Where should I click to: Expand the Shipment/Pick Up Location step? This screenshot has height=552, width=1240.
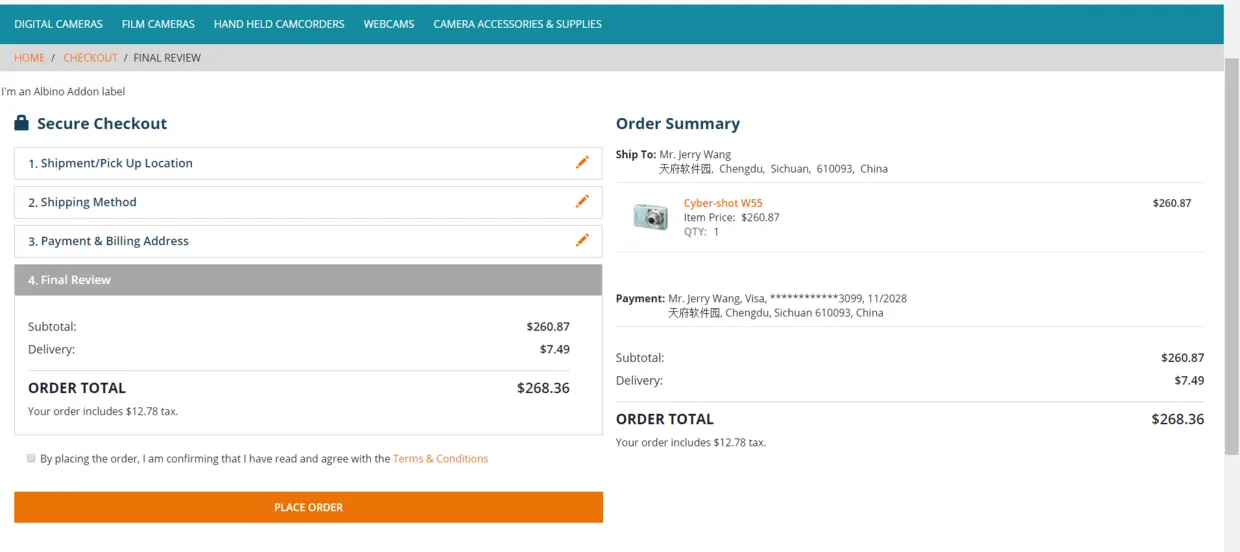(x=308, y=163)
